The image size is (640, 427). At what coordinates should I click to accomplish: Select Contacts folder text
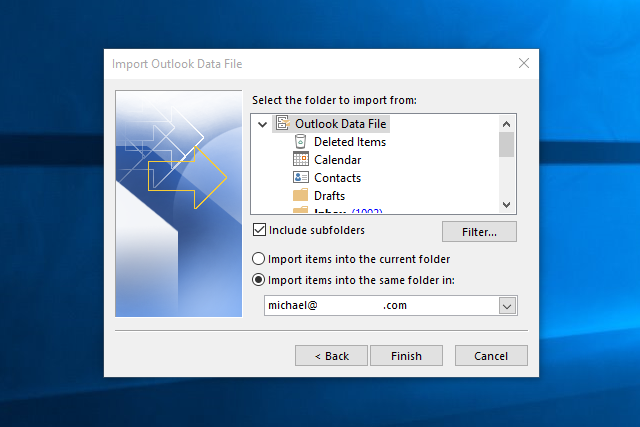tap(338, 178)
